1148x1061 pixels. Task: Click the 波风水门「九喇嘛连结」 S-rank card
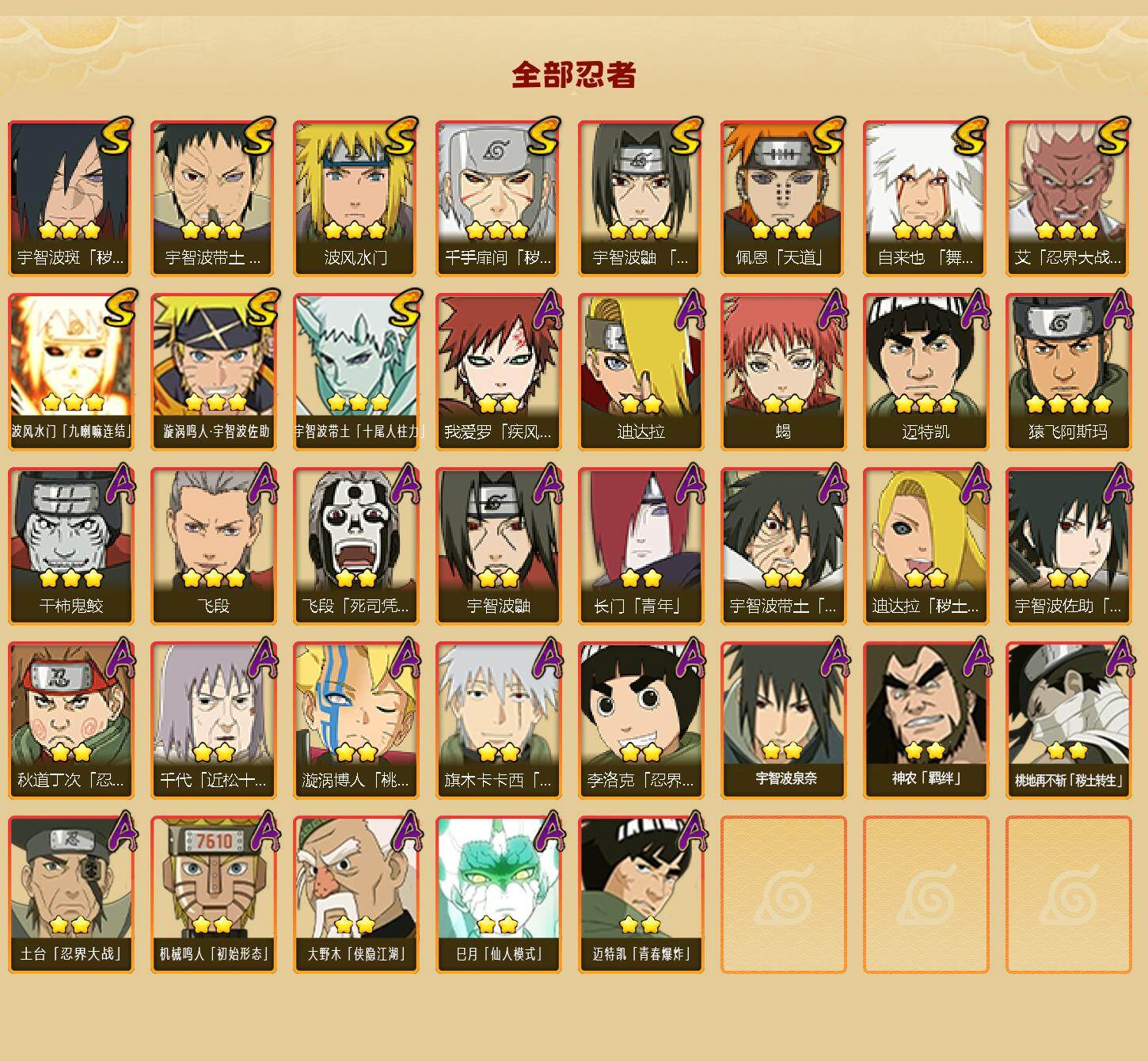(70, 372)
